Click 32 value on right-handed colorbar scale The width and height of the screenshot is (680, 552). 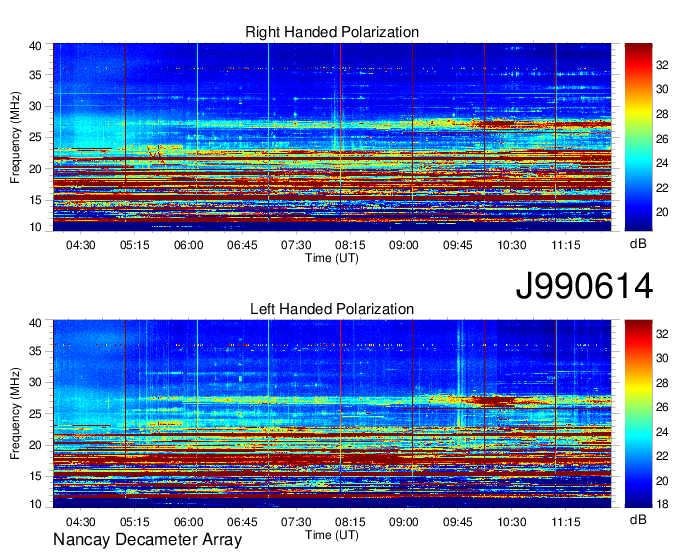(x=662, y=65)
